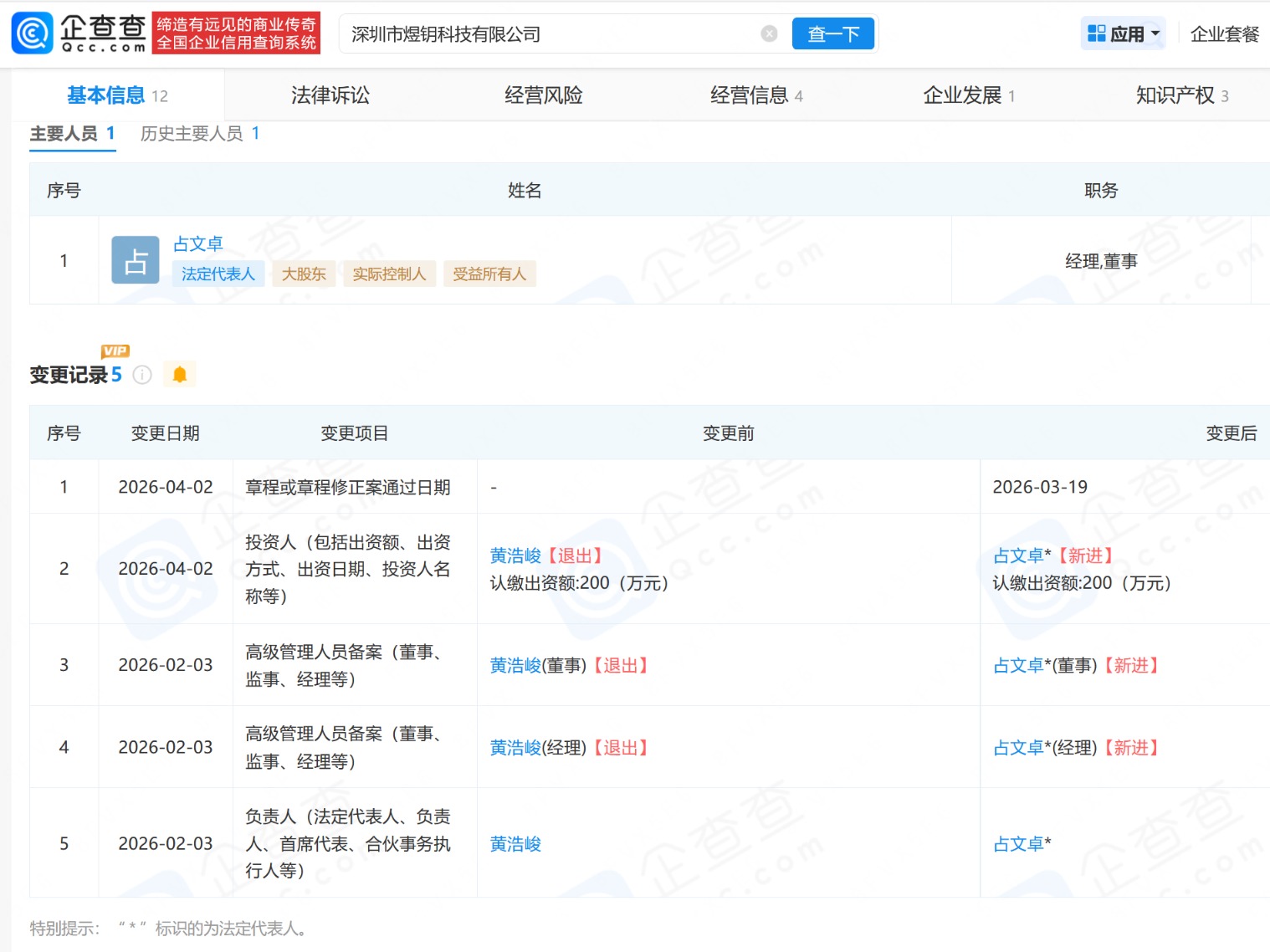Viewport: 1270px width, 952px height.
Task: Click the bell alert icon for 变更记录
Action: (x=179, y=375)
